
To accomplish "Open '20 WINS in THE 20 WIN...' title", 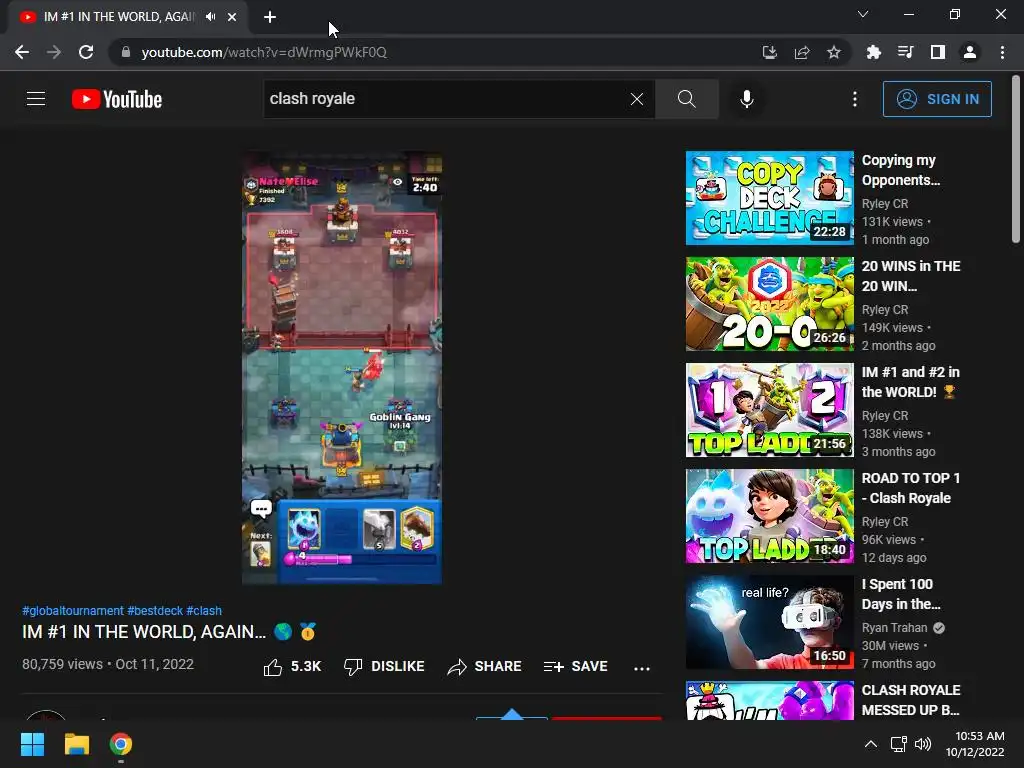I will [x=911, y=276].
